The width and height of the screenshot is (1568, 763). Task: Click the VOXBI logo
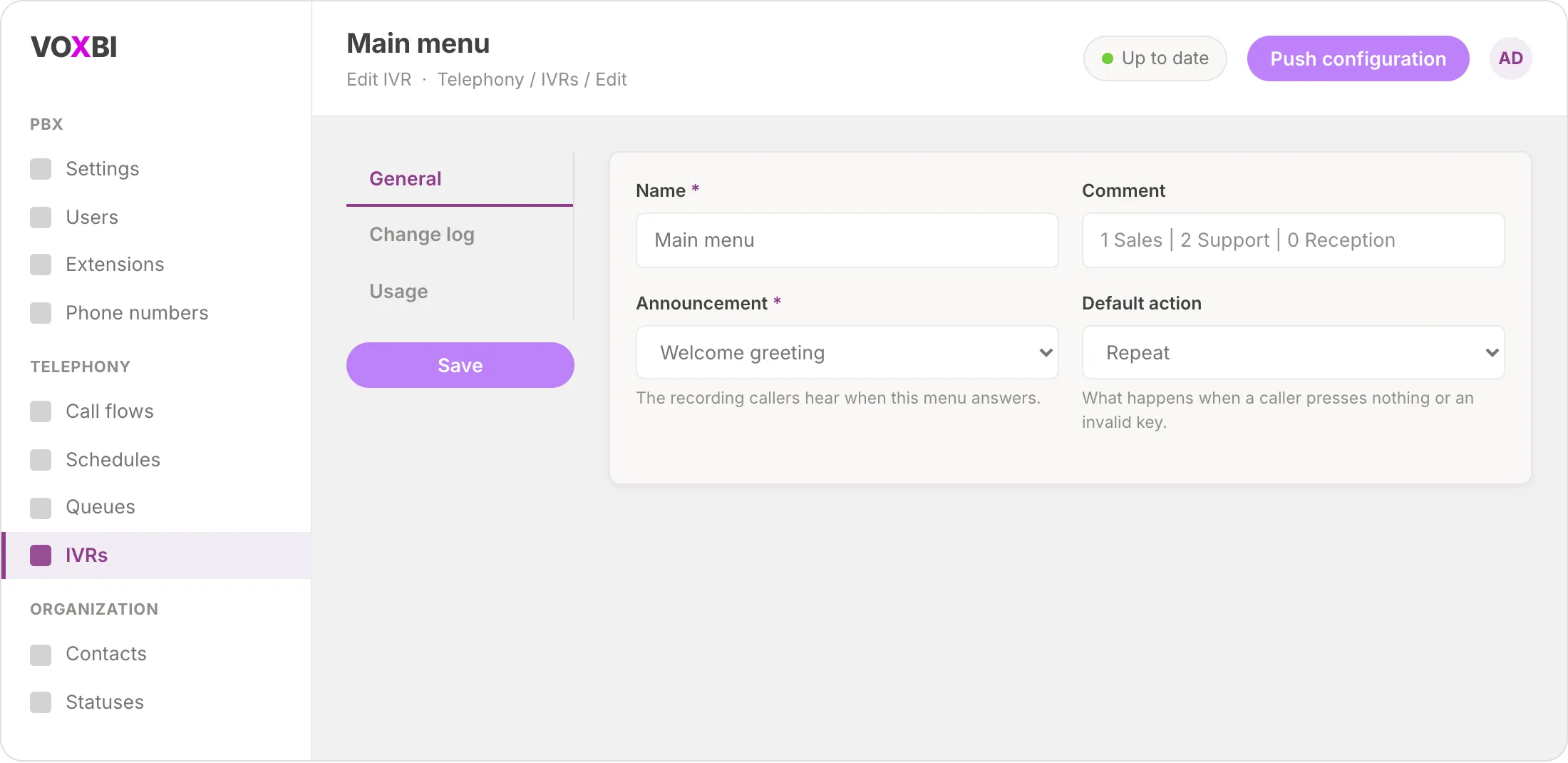73,47
